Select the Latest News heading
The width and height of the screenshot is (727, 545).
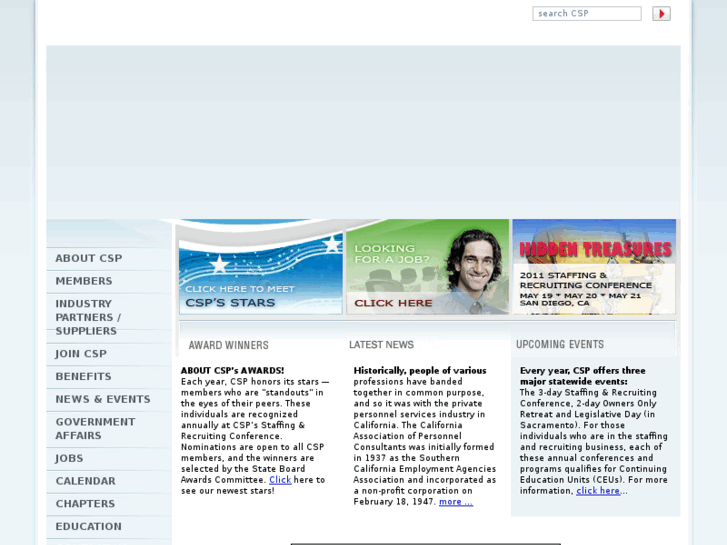coord(381,345)
